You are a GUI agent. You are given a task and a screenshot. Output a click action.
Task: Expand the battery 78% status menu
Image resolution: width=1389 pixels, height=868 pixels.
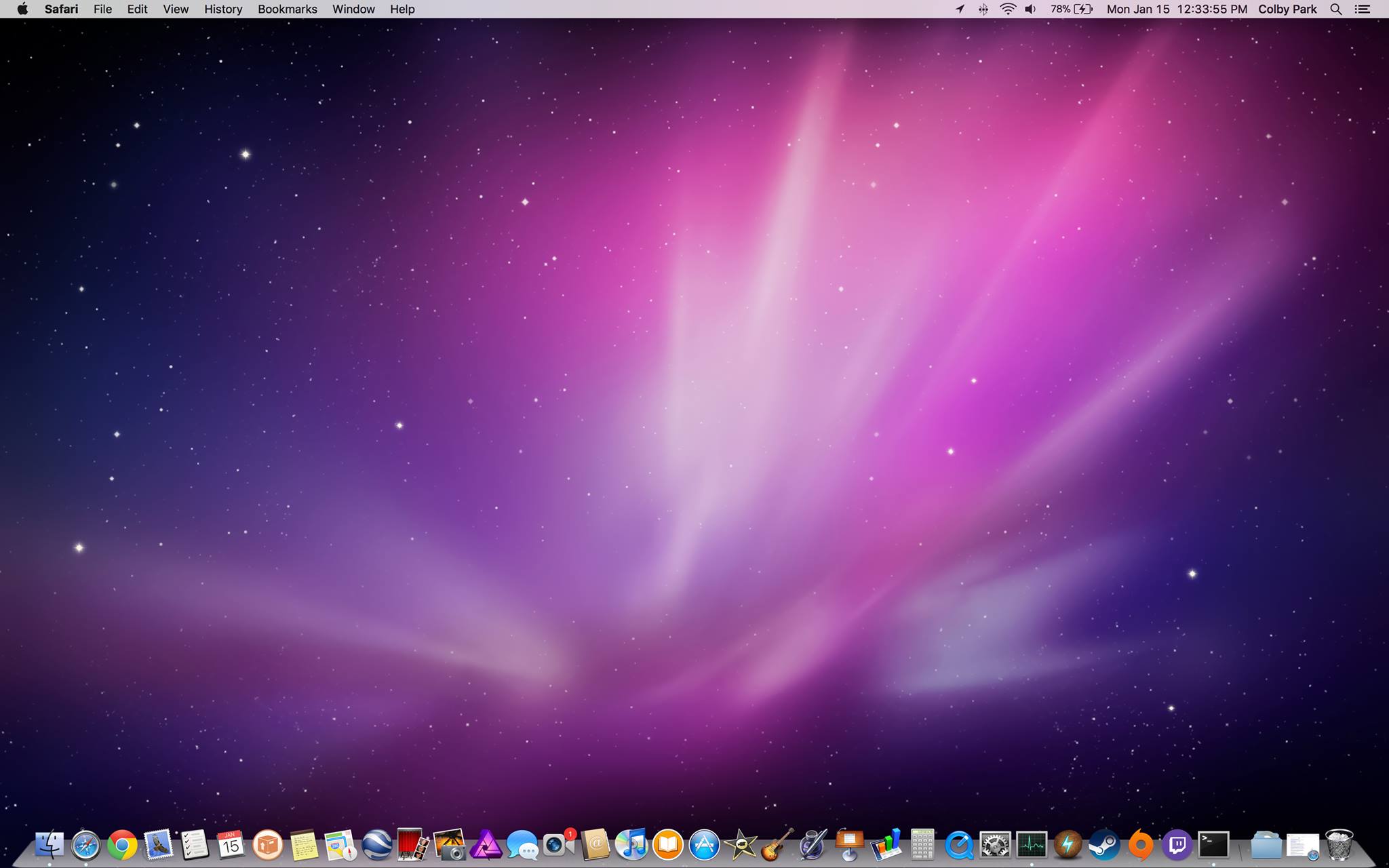coord(1072,9)
